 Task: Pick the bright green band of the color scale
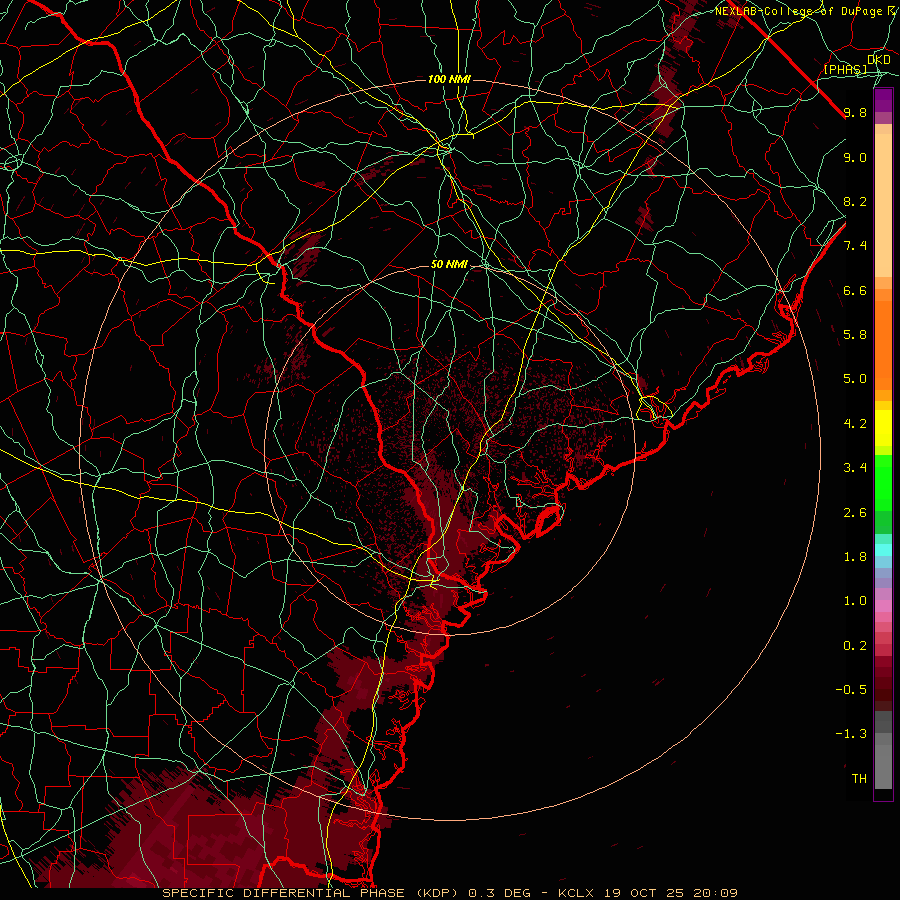point(883,482)
